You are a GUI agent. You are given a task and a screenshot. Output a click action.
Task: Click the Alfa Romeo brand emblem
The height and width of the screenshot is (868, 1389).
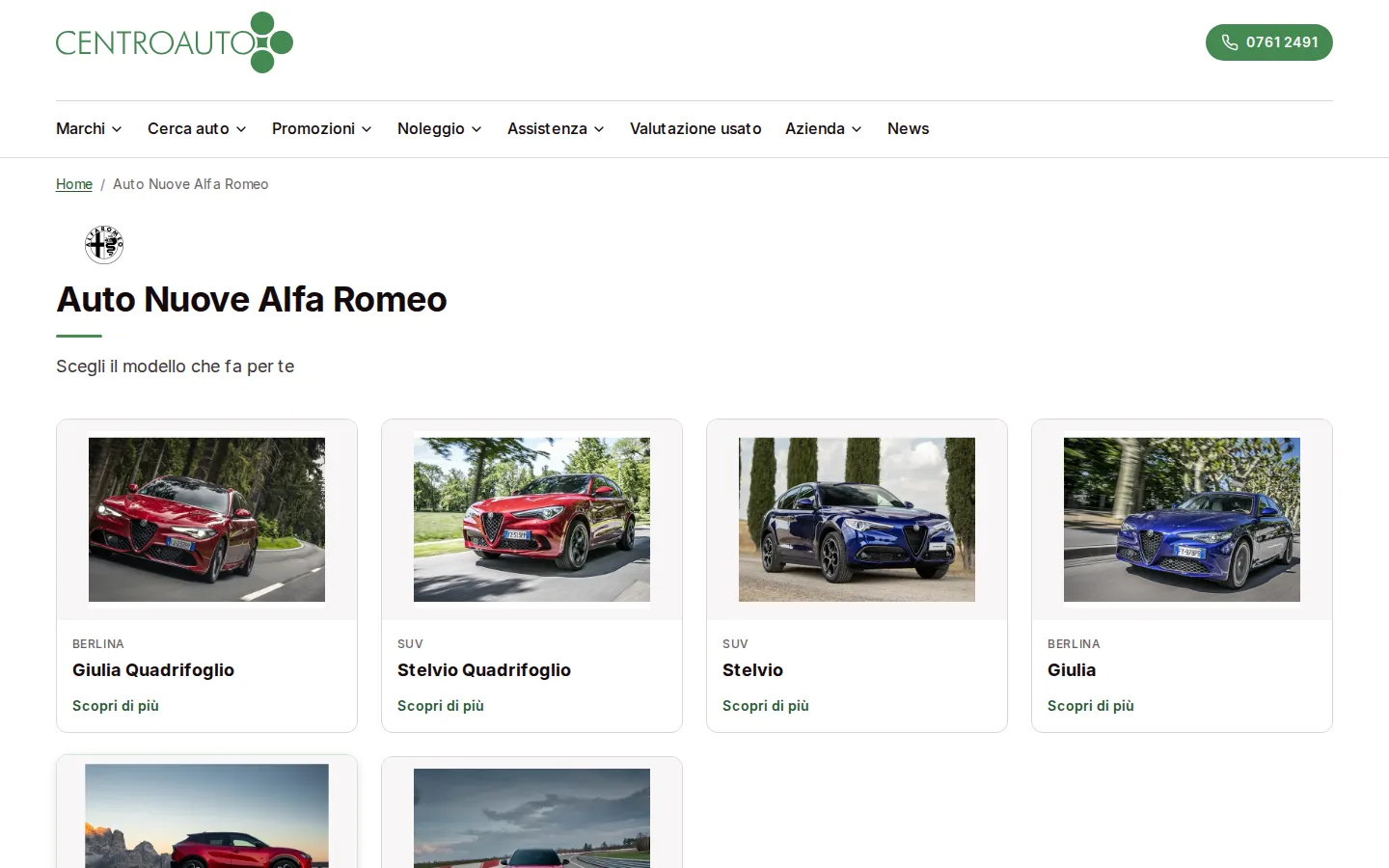pos(104,244)
